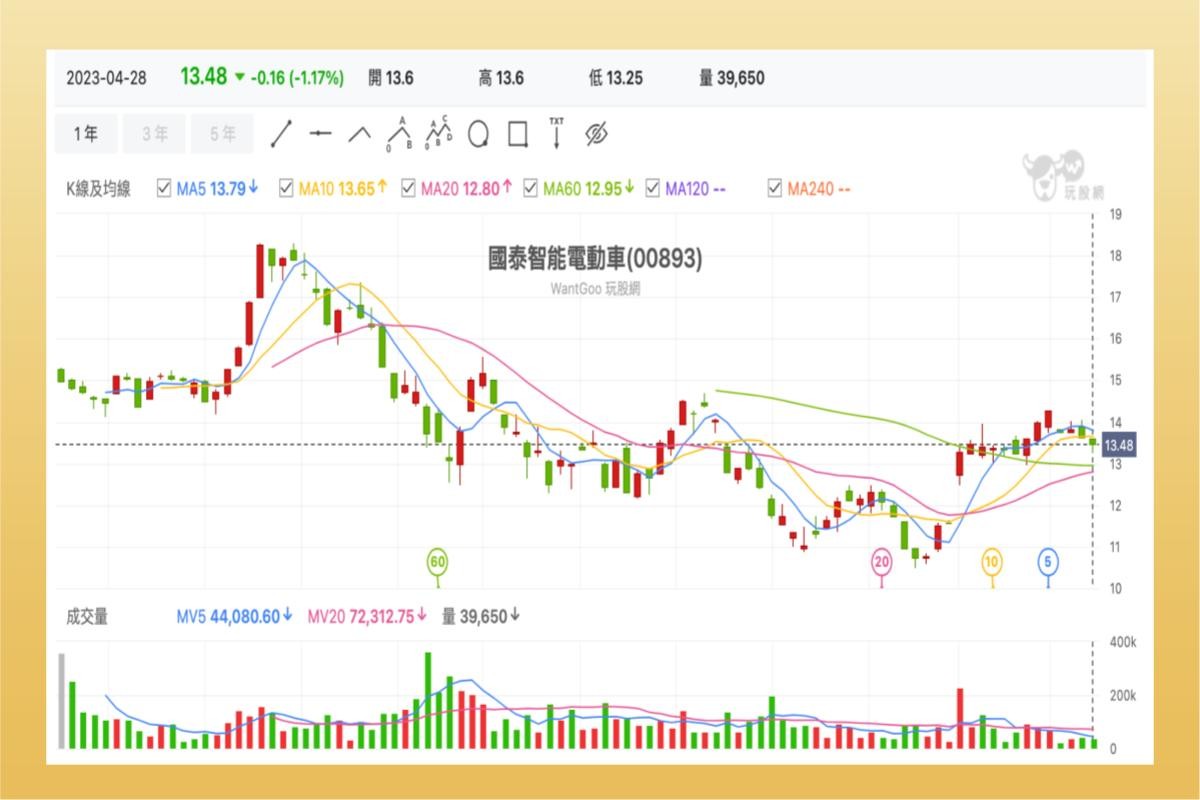Image resolution: width=1200 pixels, height=800 pixels.
Task: Select the trend line drawing tool
Action: pos(282,131)
